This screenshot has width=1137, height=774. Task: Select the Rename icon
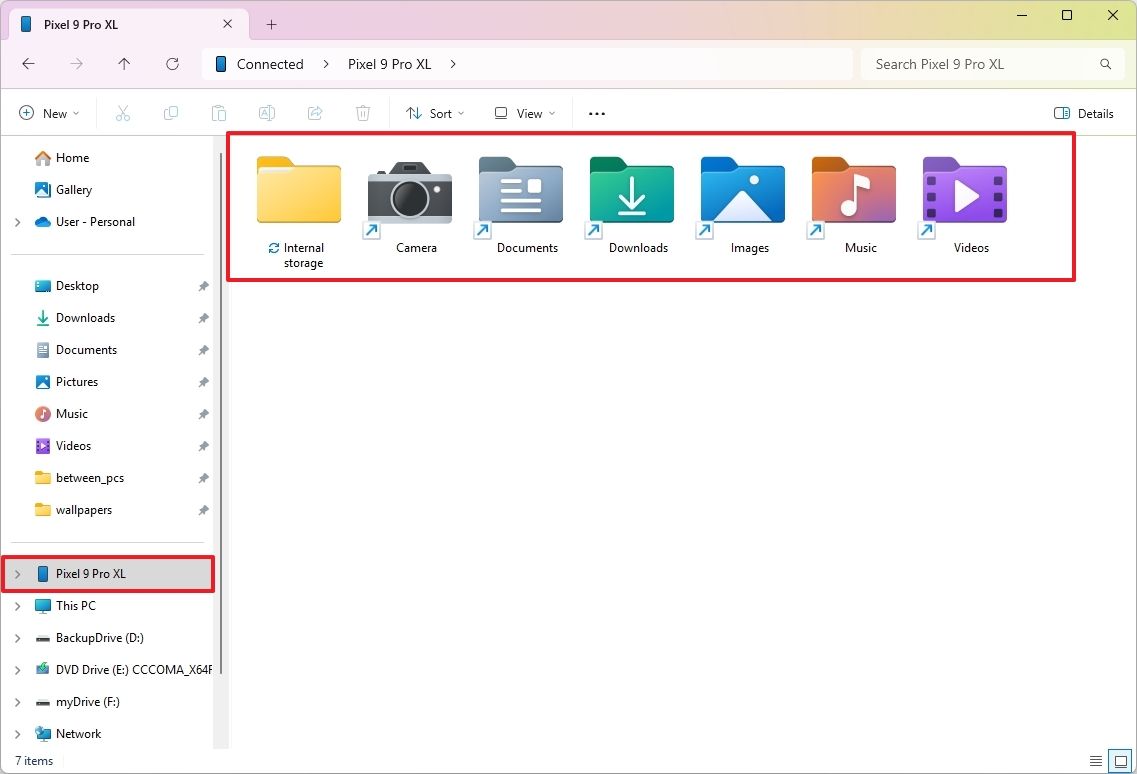(x=266, y=113)
